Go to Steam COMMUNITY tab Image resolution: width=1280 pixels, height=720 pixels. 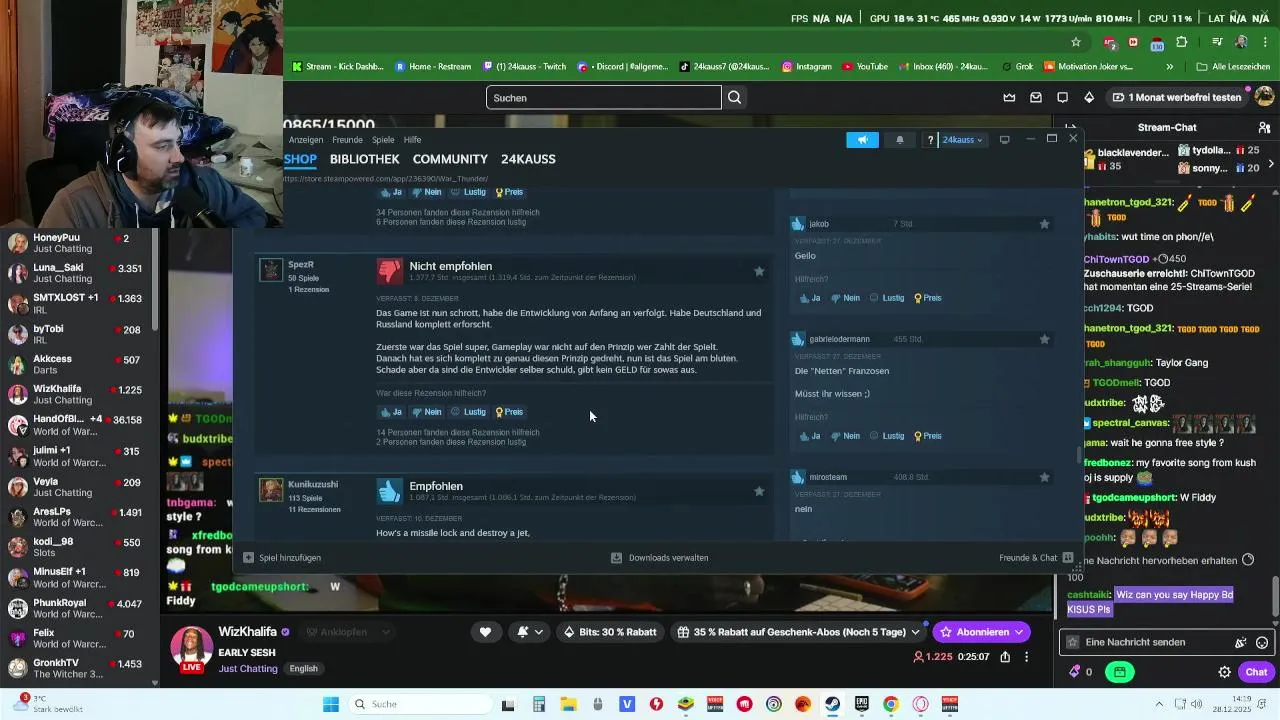[x=450, y=159]
